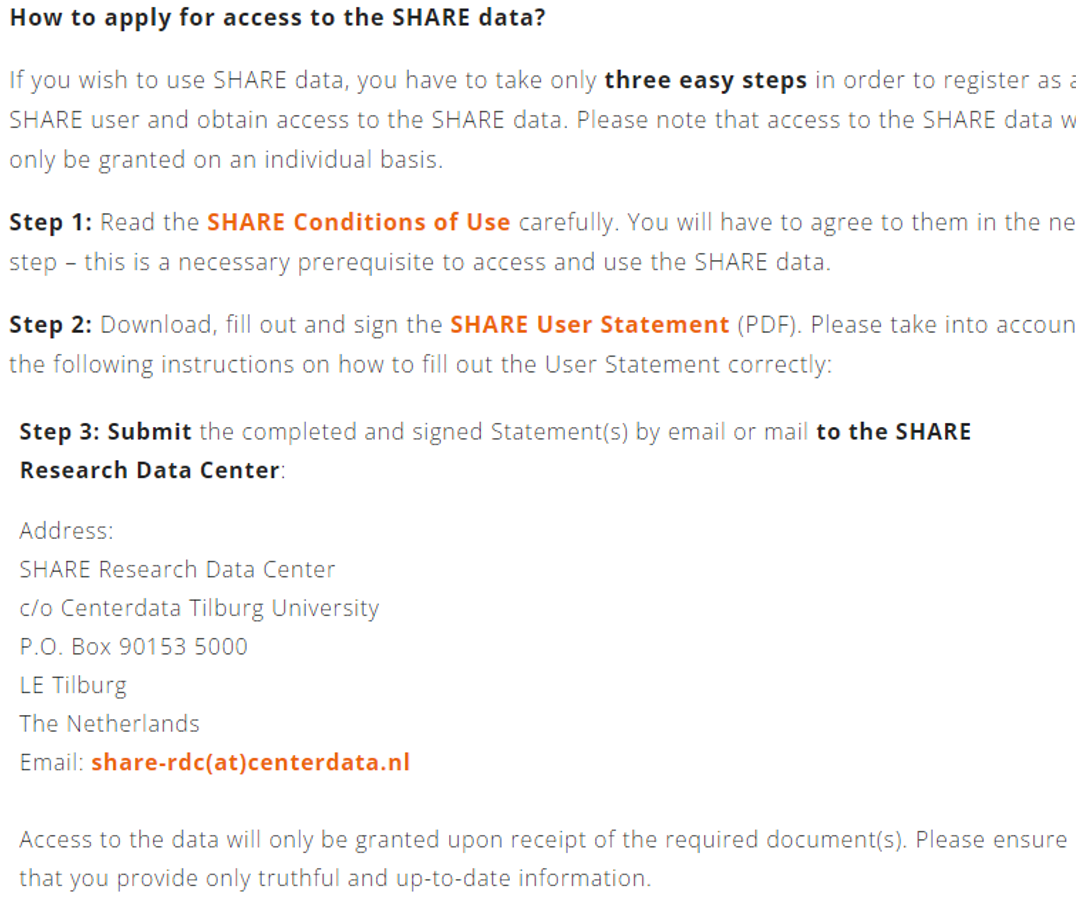Click the 'c/o Centerdata Tilburg University' line
This screenshot has width=1076, height=902.
pyautogui.click(x=199, y=608)
